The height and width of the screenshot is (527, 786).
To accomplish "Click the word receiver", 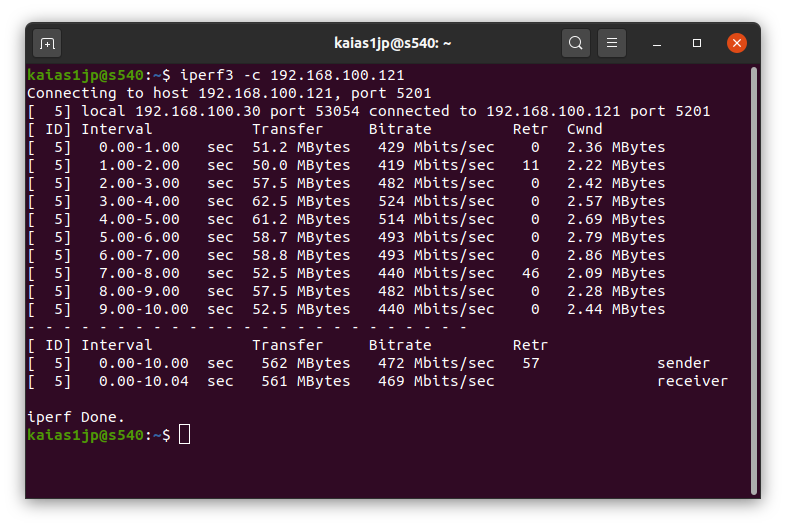I will pyautogui.click(x=692, y=382).
